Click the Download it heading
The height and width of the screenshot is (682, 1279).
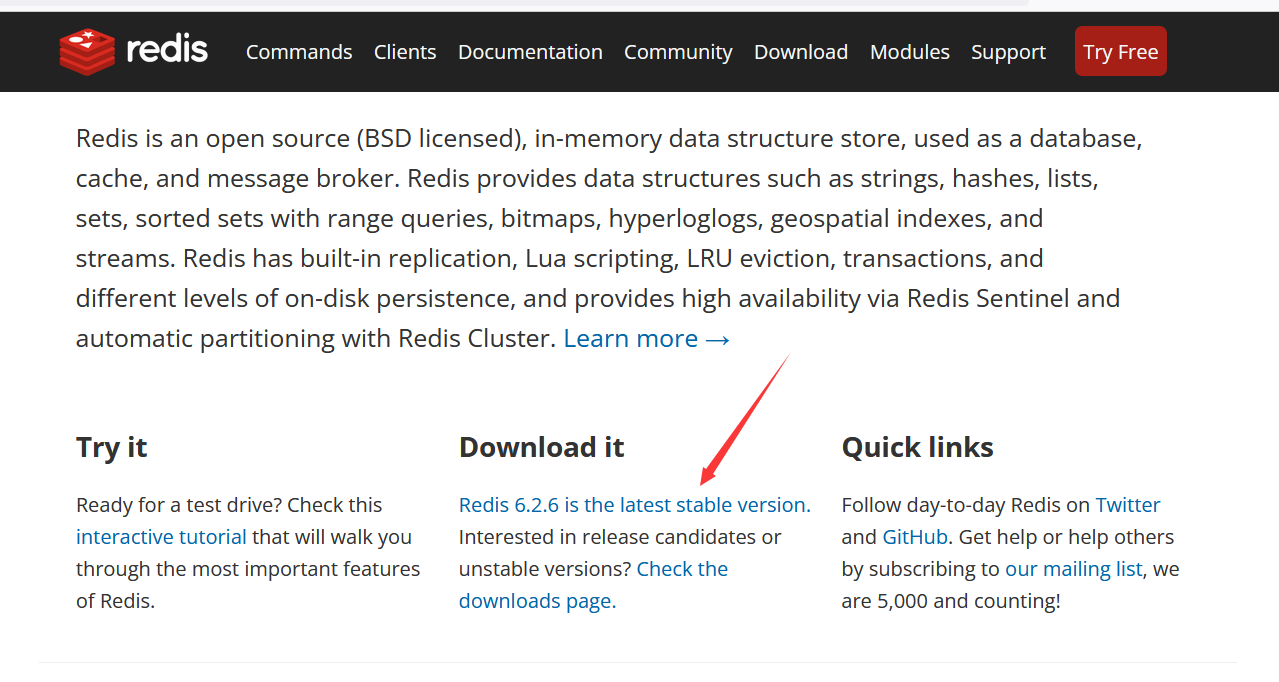[542, 447]
